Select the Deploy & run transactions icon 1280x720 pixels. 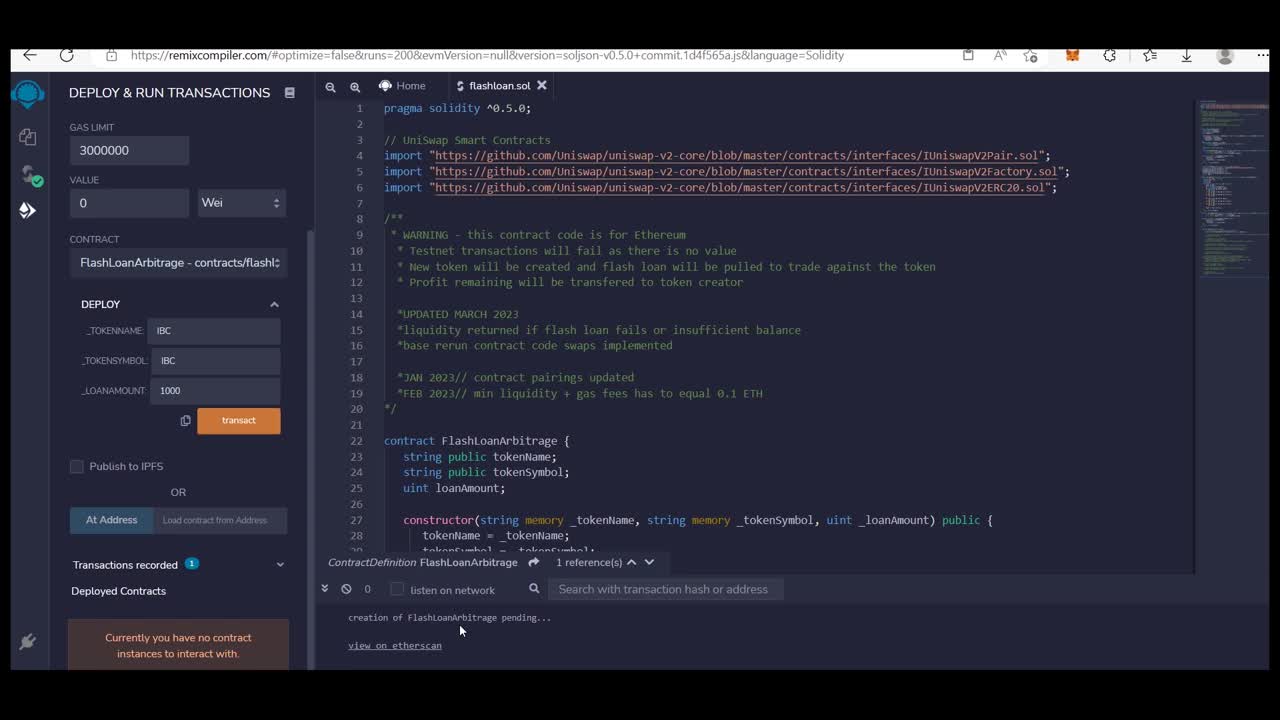pos(28,210)
